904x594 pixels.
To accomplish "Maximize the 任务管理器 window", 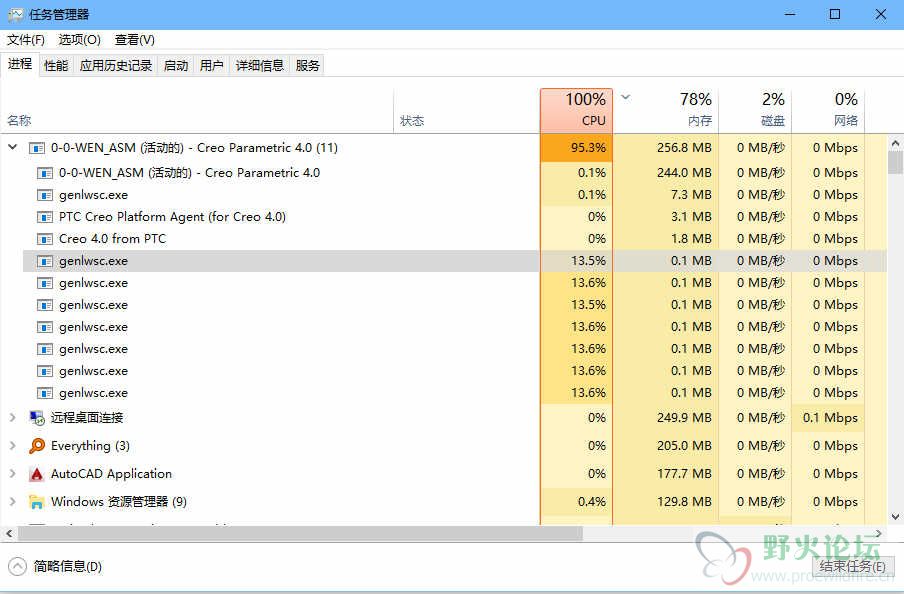I will coord(835,14).
